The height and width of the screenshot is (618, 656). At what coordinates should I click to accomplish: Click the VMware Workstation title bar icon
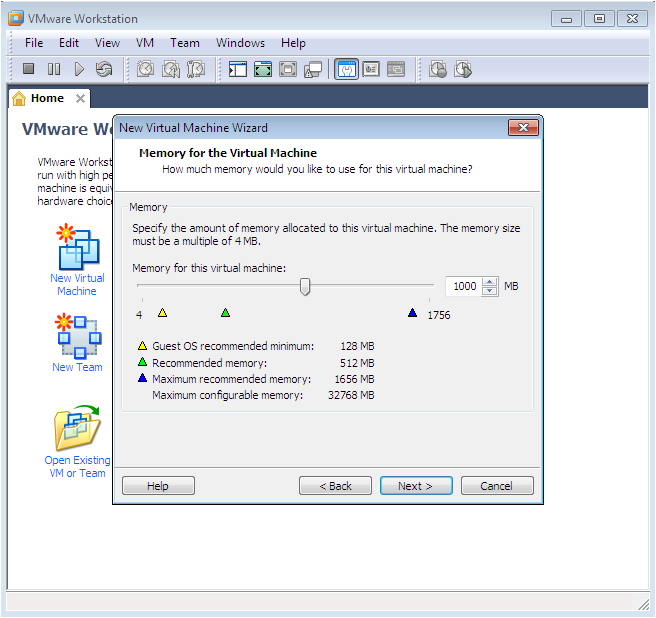[x=16, y=18]
